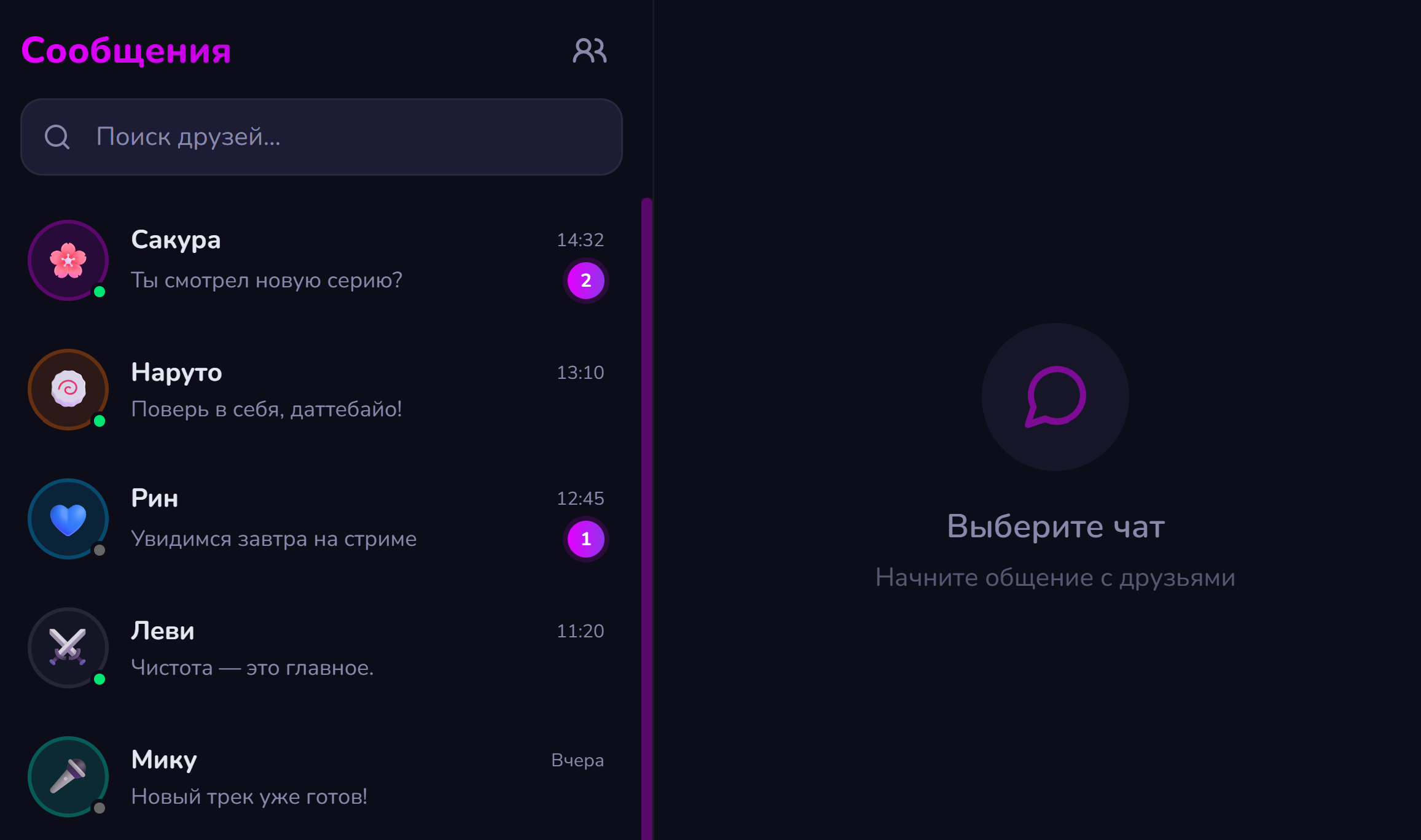Screen dimensions: 1421x840
Task: Select Мику's microphone avatar
Action: [x=68, y=777]
